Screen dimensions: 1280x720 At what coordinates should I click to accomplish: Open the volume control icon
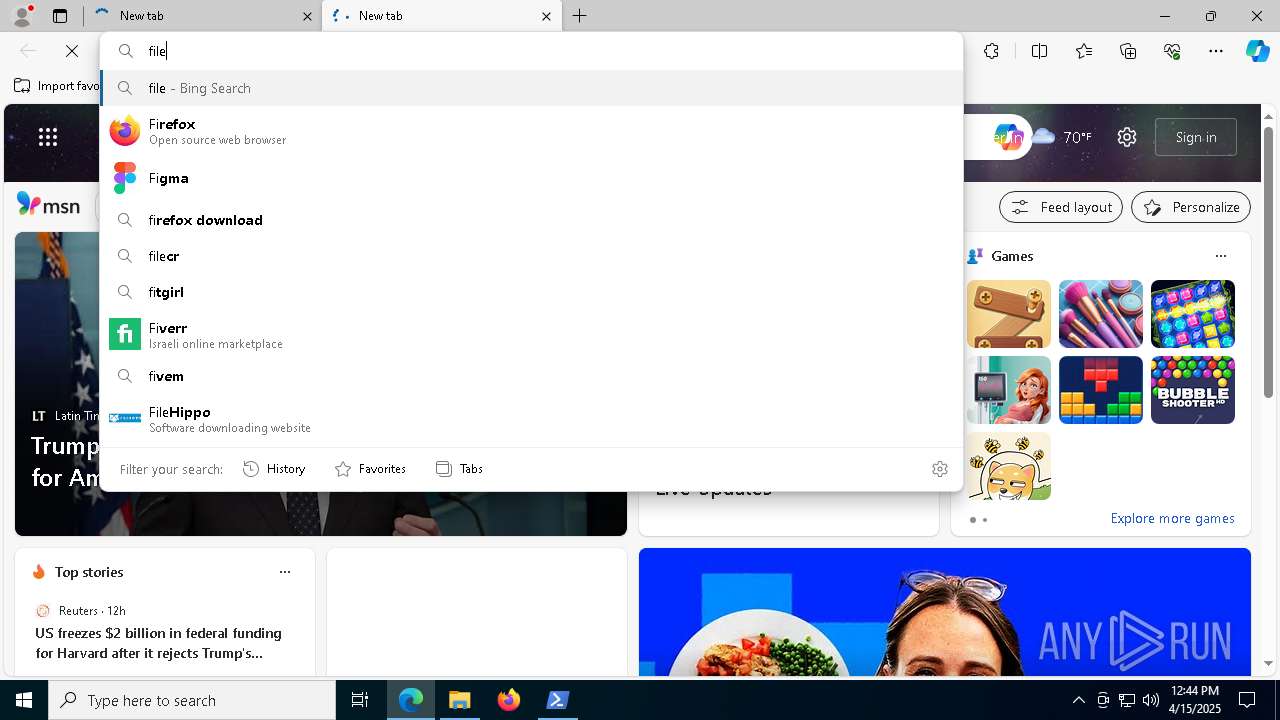click(1151, 700)
